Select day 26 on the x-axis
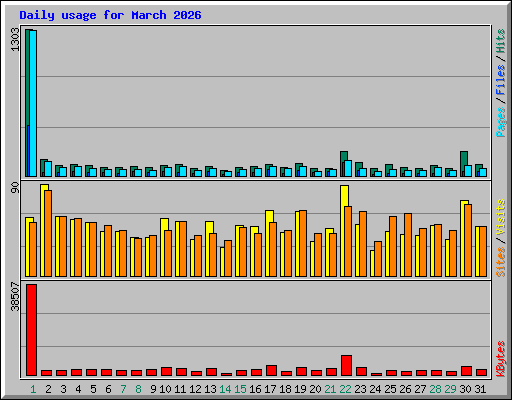The image size is (512, 400). point(405,389)
